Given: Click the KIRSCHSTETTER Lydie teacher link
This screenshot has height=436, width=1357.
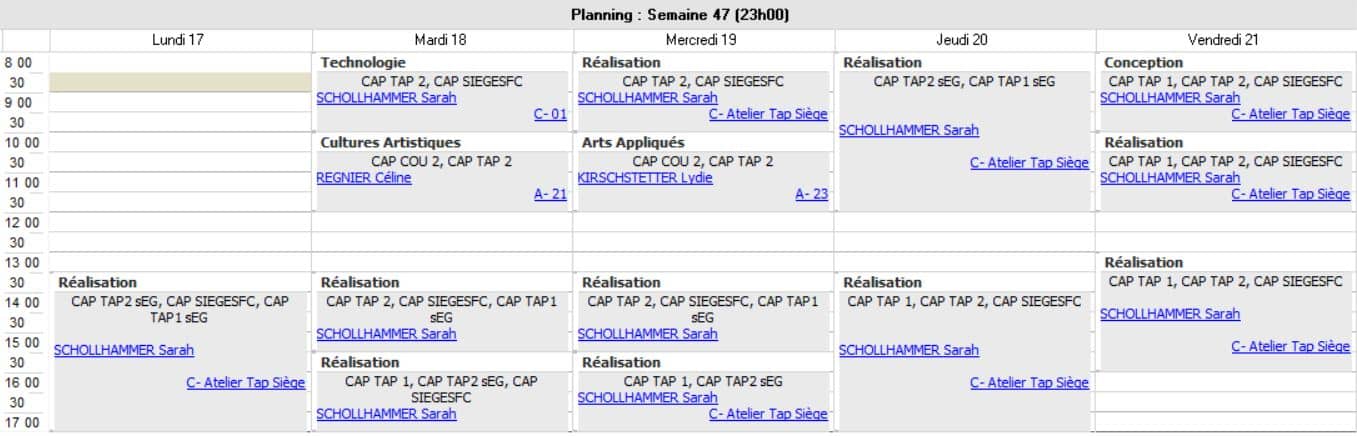Looking at the screenshot, I should pos(645,178).
